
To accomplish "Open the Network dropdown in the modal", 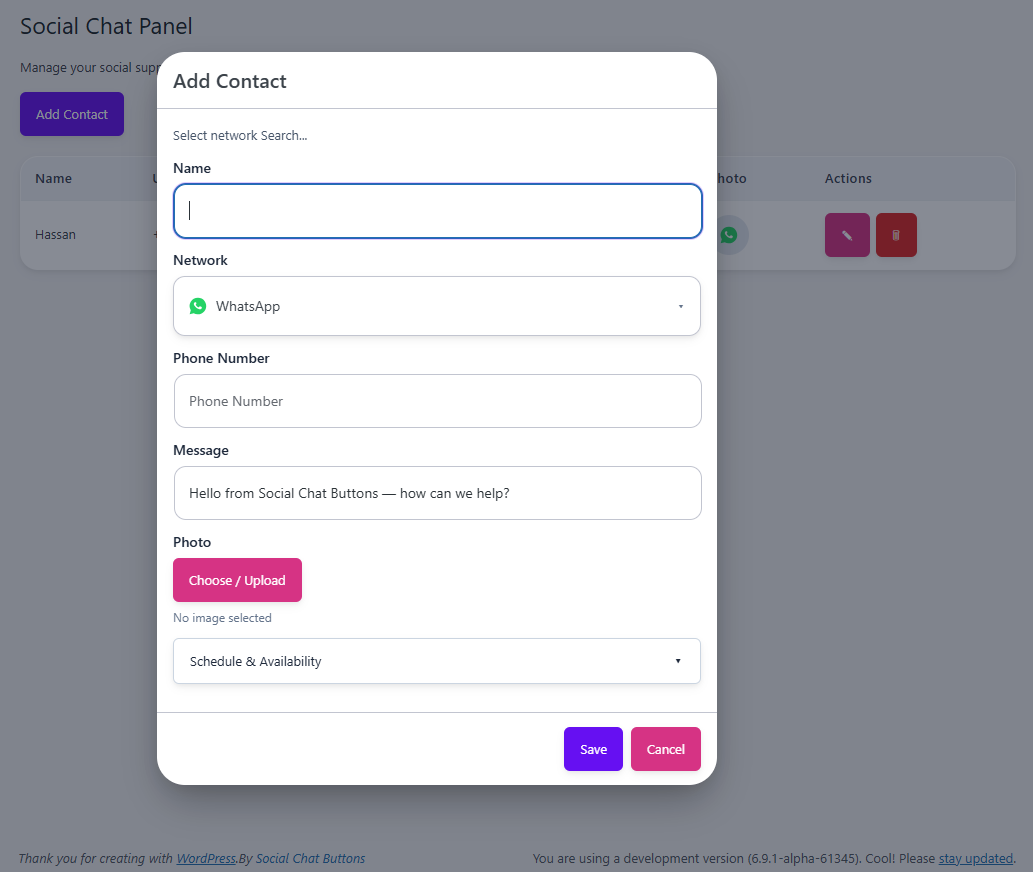I will click(x=437, y=305).
